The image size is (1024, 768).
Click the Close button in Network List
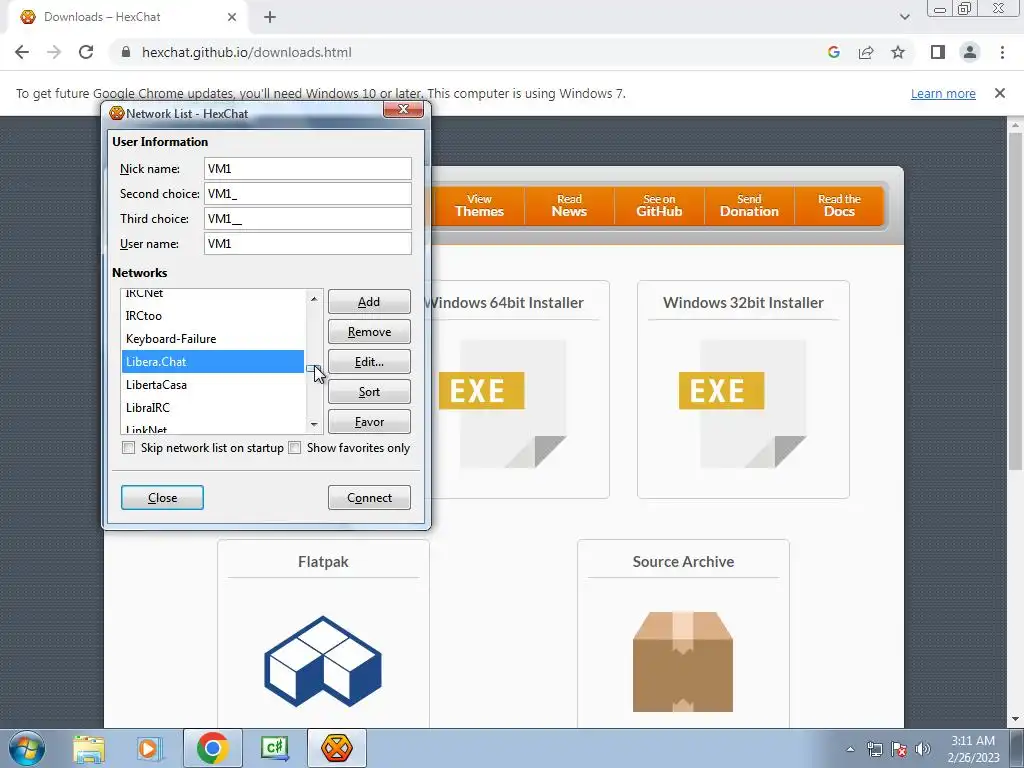tap(162, 498)
